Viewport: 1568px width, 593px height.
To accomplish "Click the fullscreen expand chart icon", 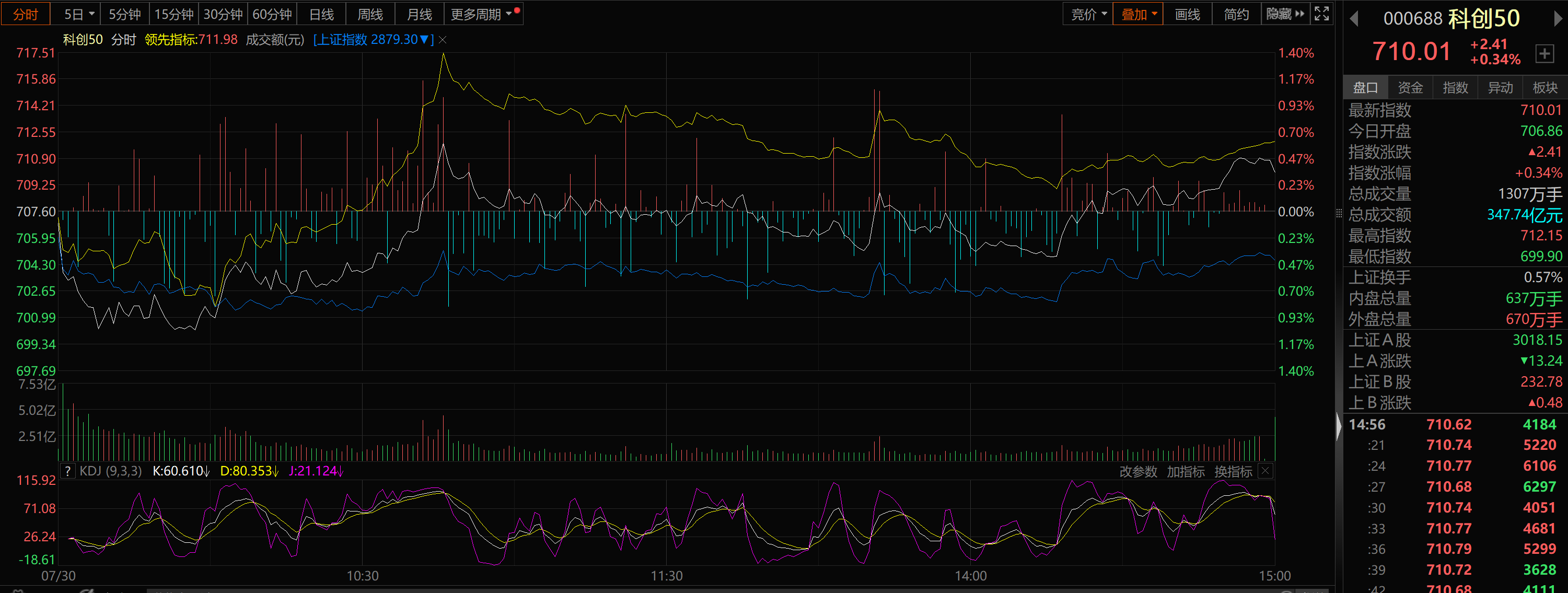I will (1321, 14).
